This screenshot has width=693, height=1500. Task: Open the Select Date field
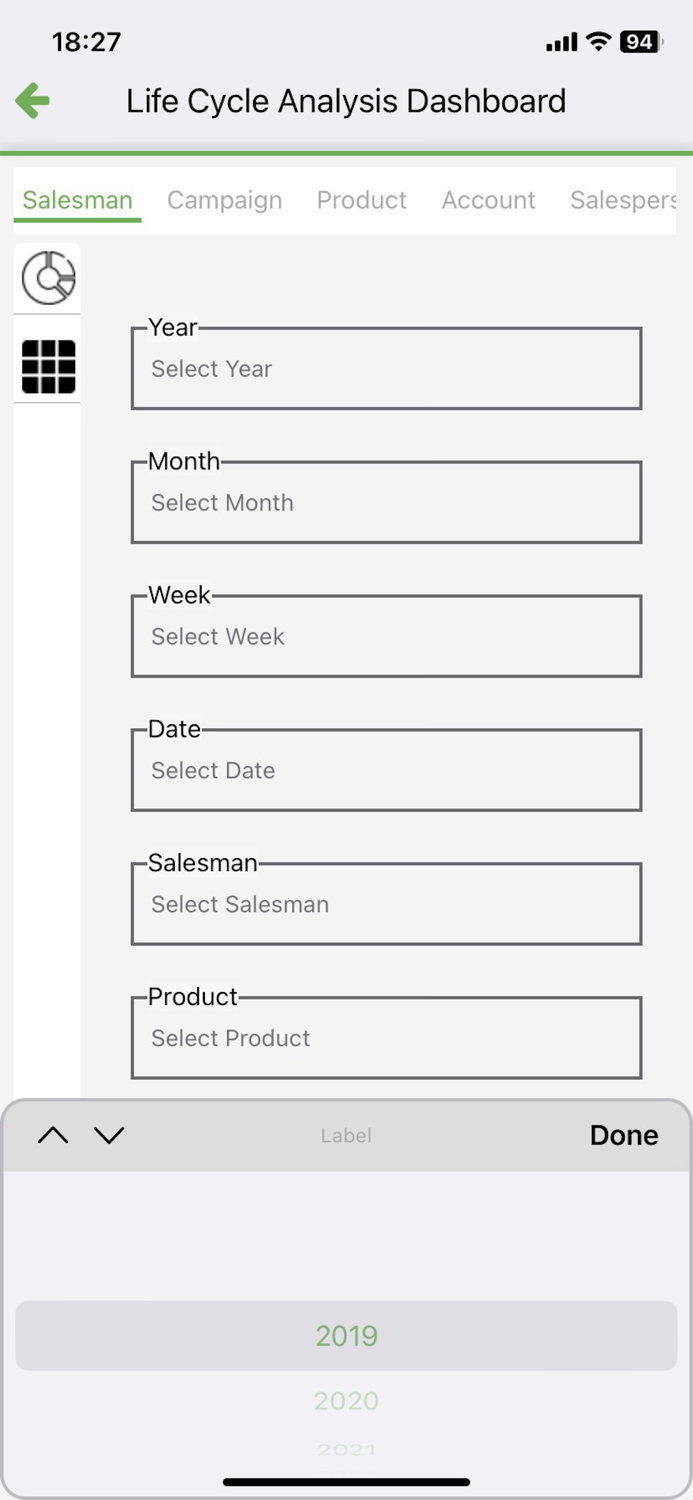pyautogui.click(x=386, y=770)
